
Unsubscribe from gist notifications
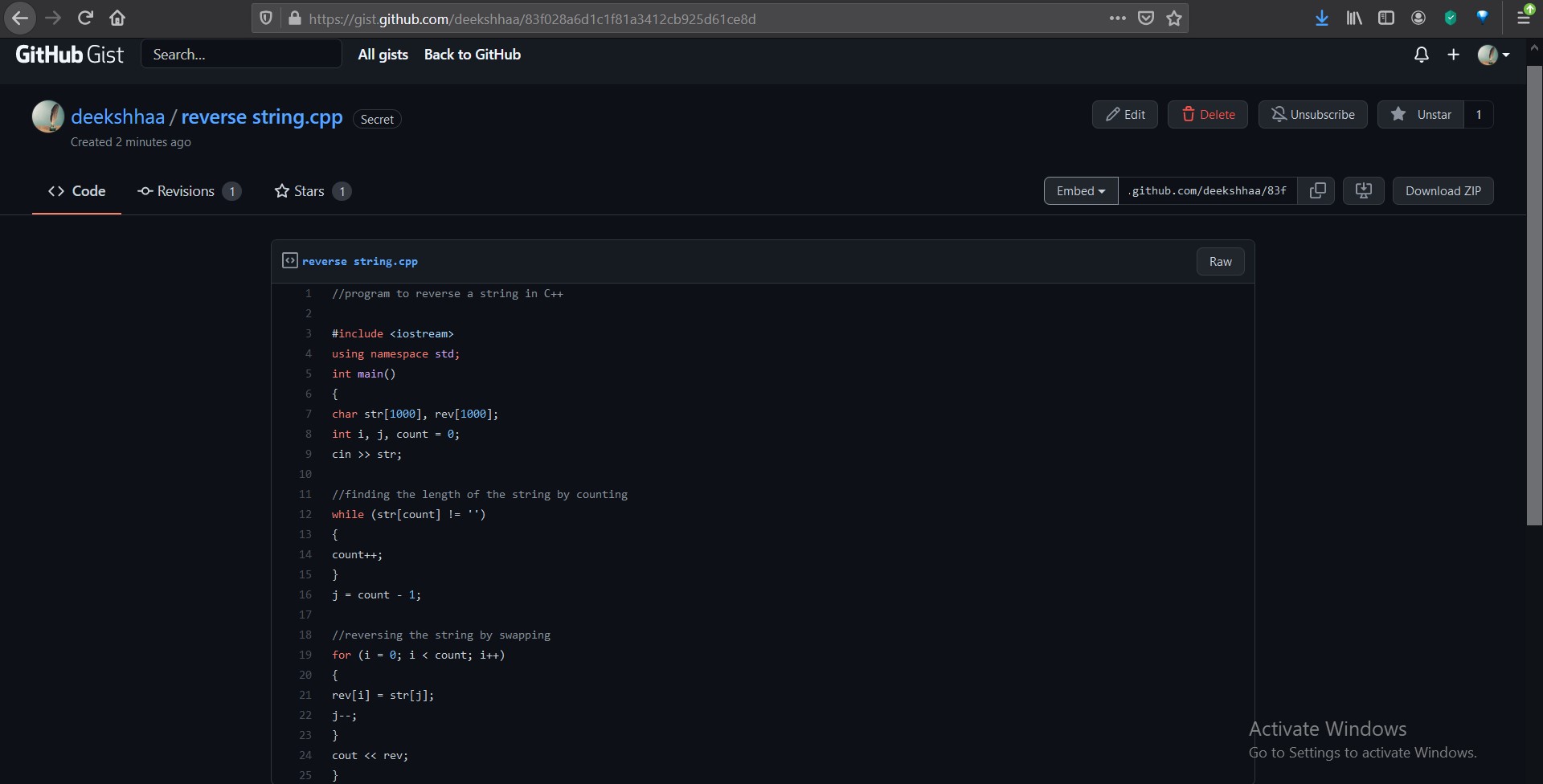1312,114
